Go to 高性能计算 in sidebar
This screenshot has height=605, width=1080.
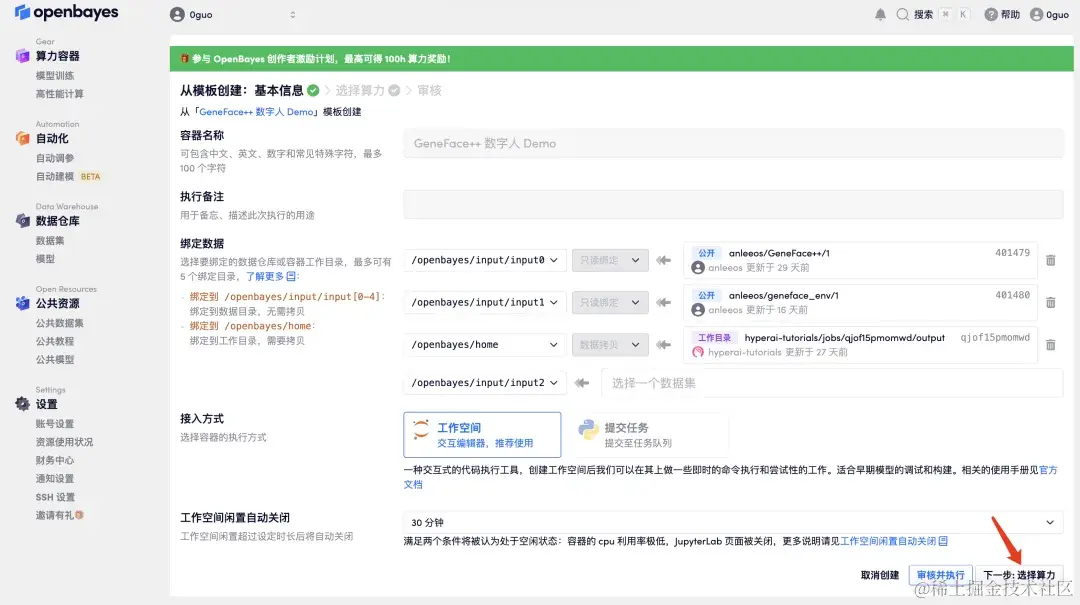pyautogui.click(x=60, y=94)
